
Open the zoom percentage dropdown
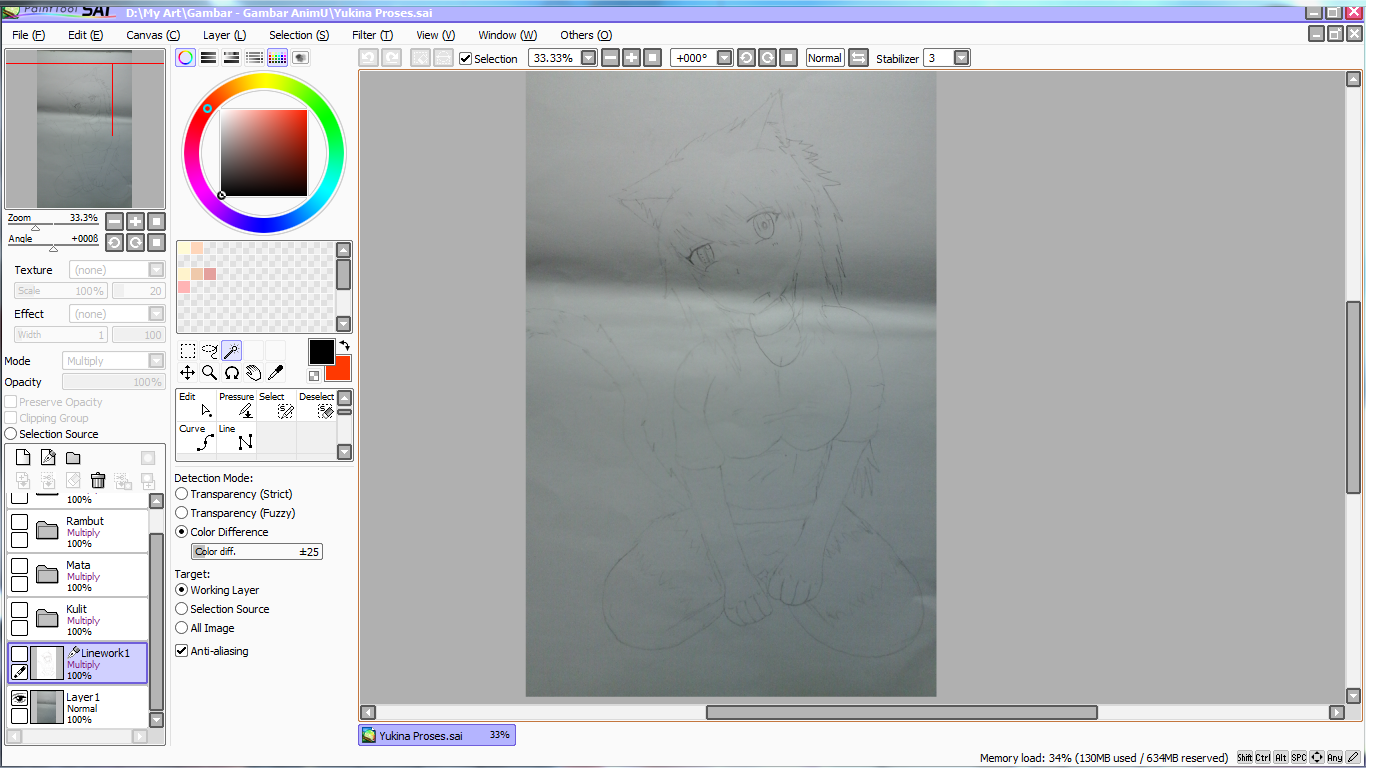click(x=588, y=57)
